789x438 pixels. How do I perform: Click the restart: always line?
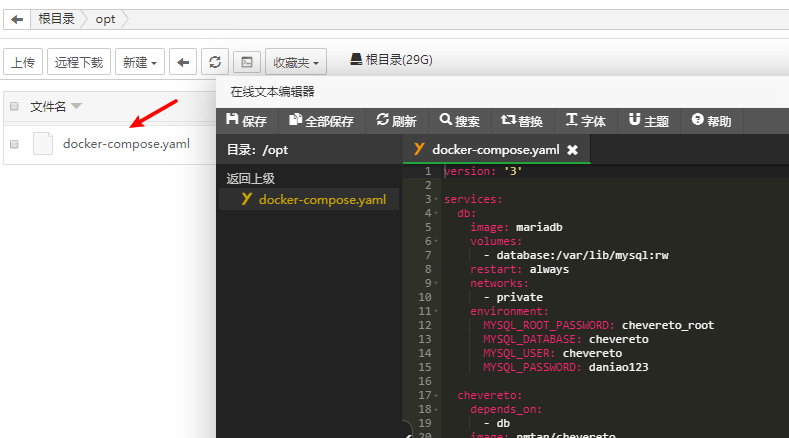point(519,269)
